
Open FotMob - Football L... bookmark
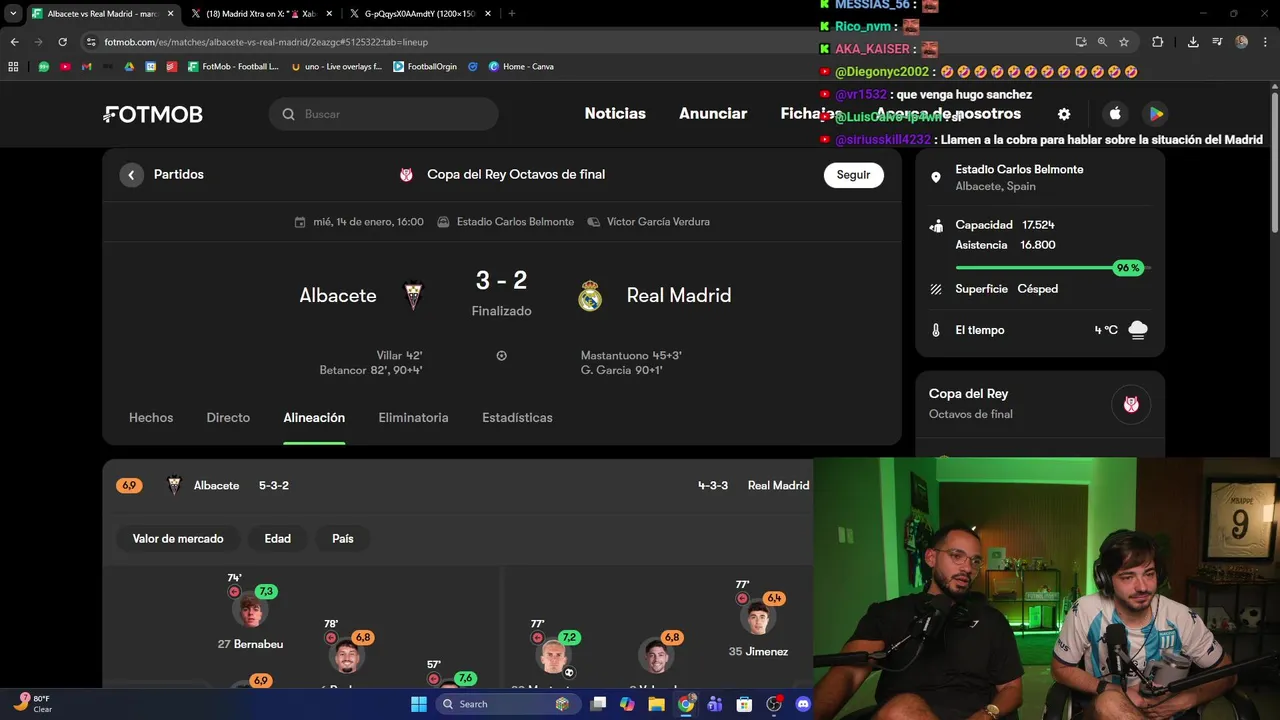point(233,67)
